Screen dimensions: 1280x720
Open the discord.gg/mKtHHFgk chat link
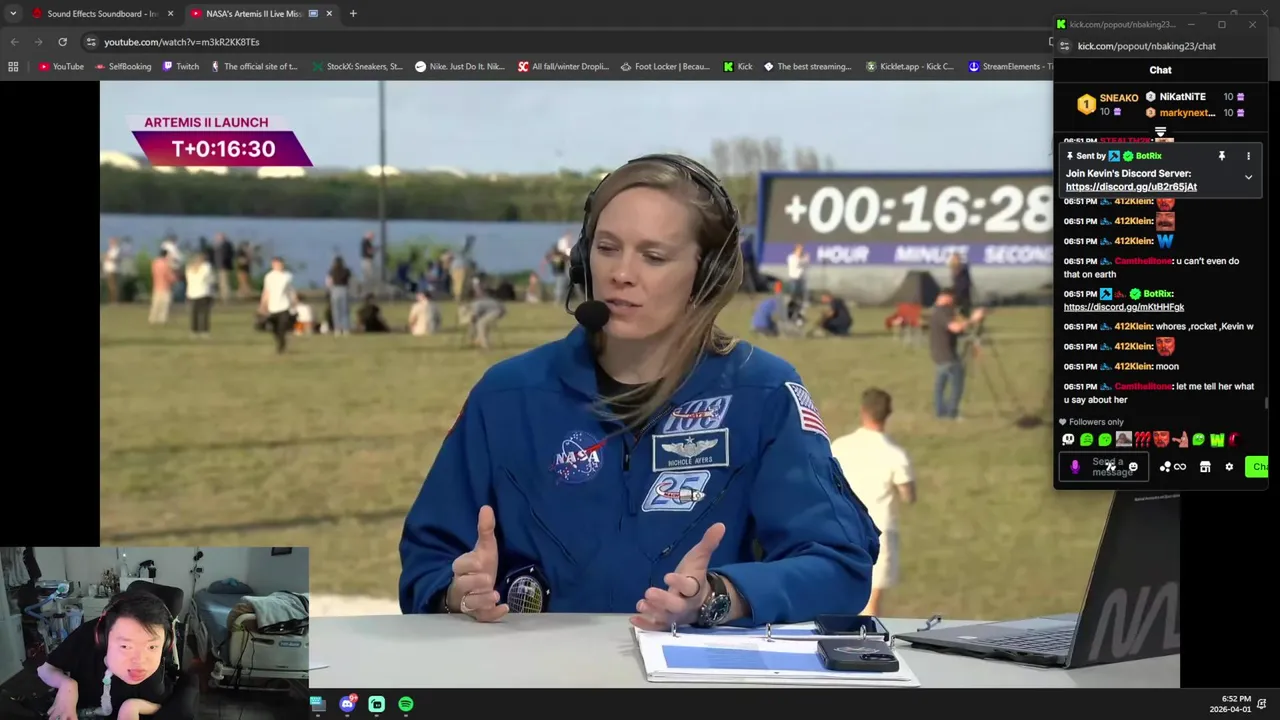coord(1124,307)
